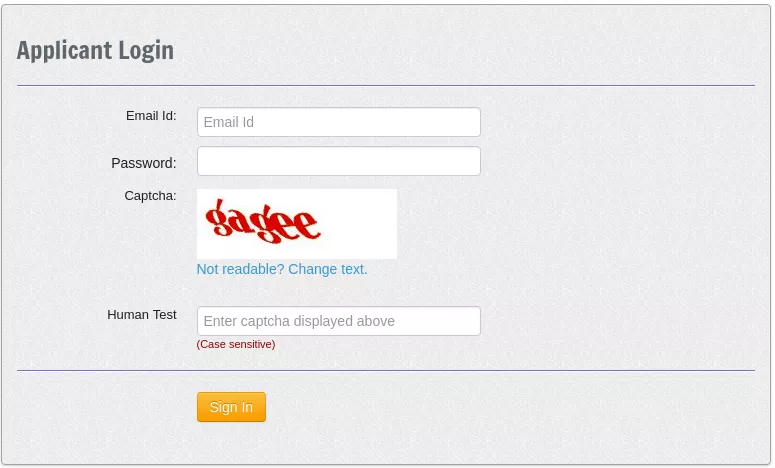Screen dimensions: 775x468
Task: Click the 'Human Test' label
Action: point(142,315)
